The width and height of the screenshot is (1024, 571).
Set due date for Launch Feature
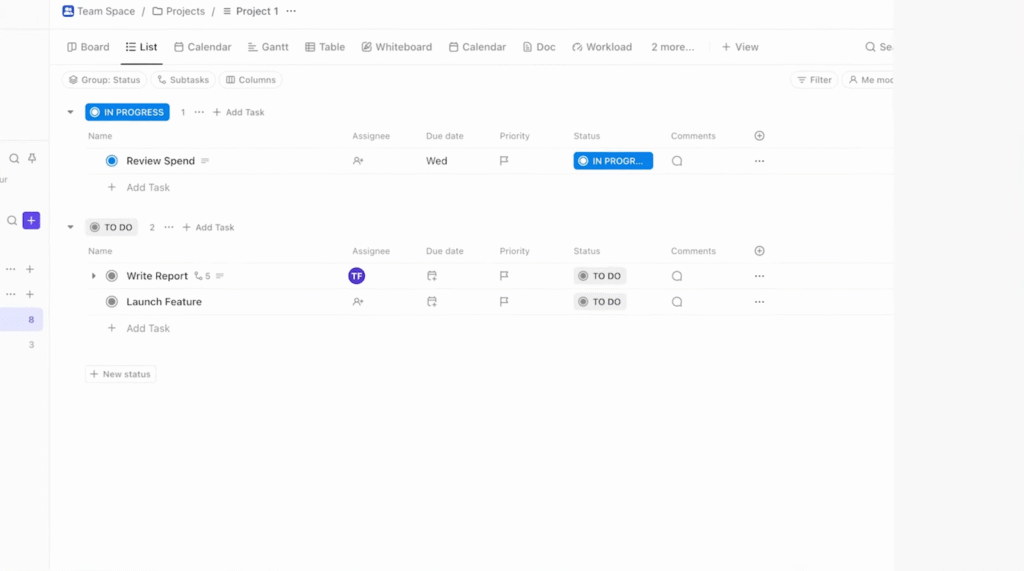click(432, 302)
